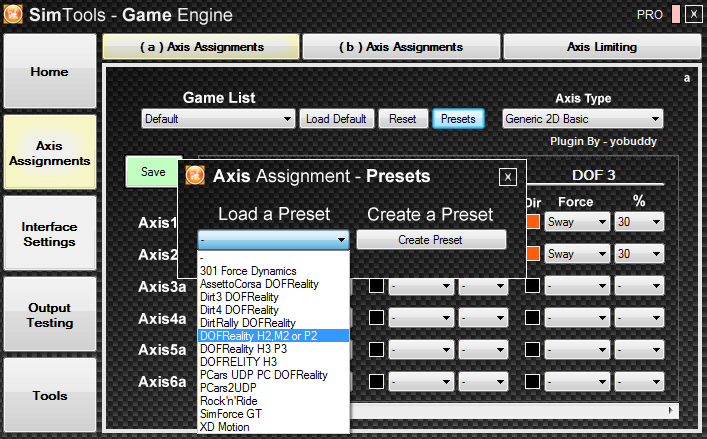
Task: Toggle Axis1 DOF 3 orange direction box
Action: [x=533, y=222]
